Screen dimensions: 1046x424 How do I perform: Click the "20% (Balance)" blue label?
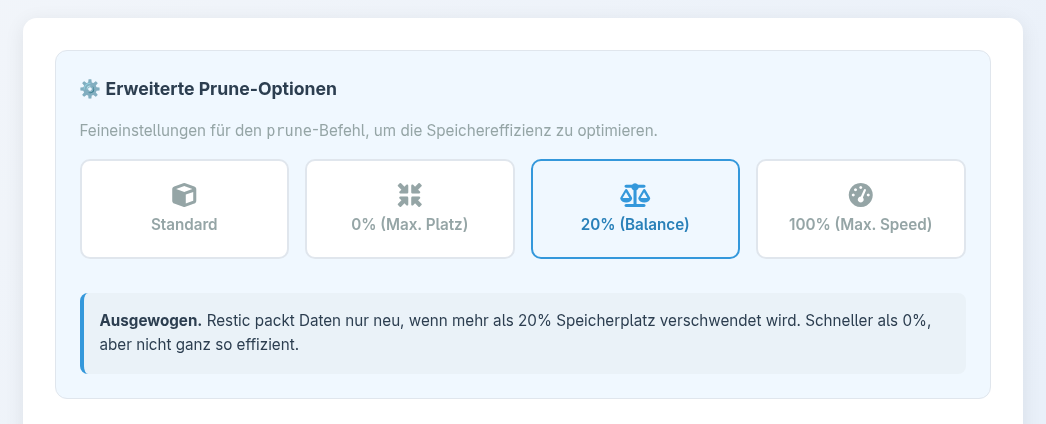click(x=635, y=224)
